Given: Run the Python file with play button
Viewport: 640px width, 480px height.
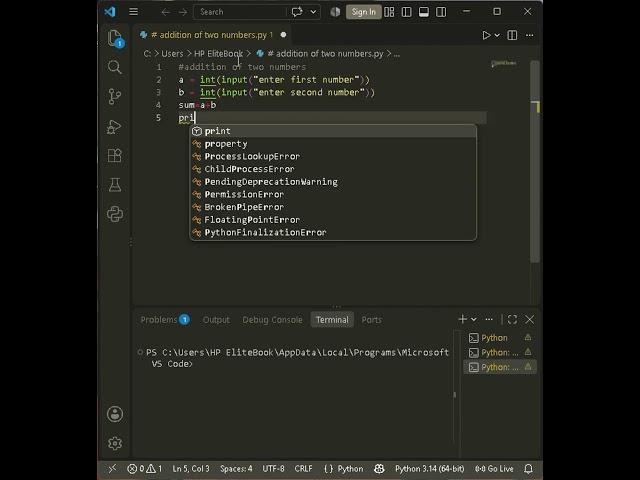Looking at the screenshot, I should [486, 35].
